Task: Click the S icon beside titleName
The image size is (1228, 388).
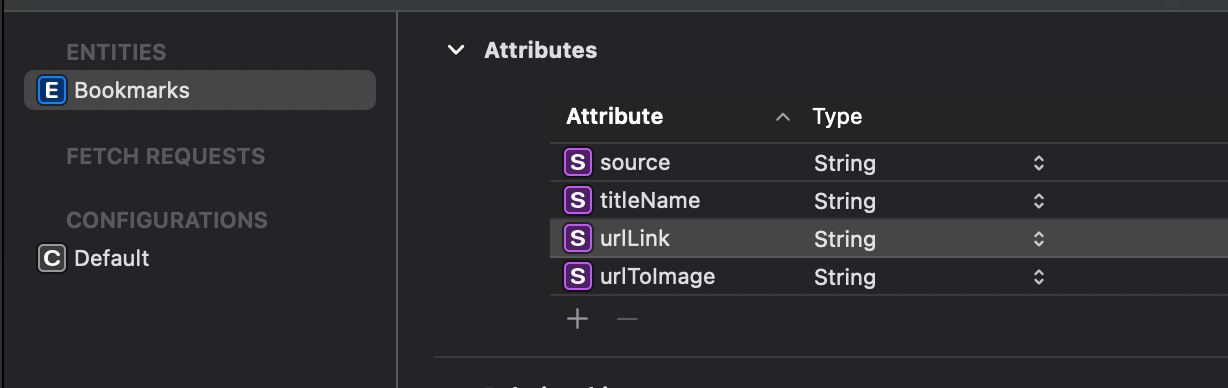Action: 578,201
